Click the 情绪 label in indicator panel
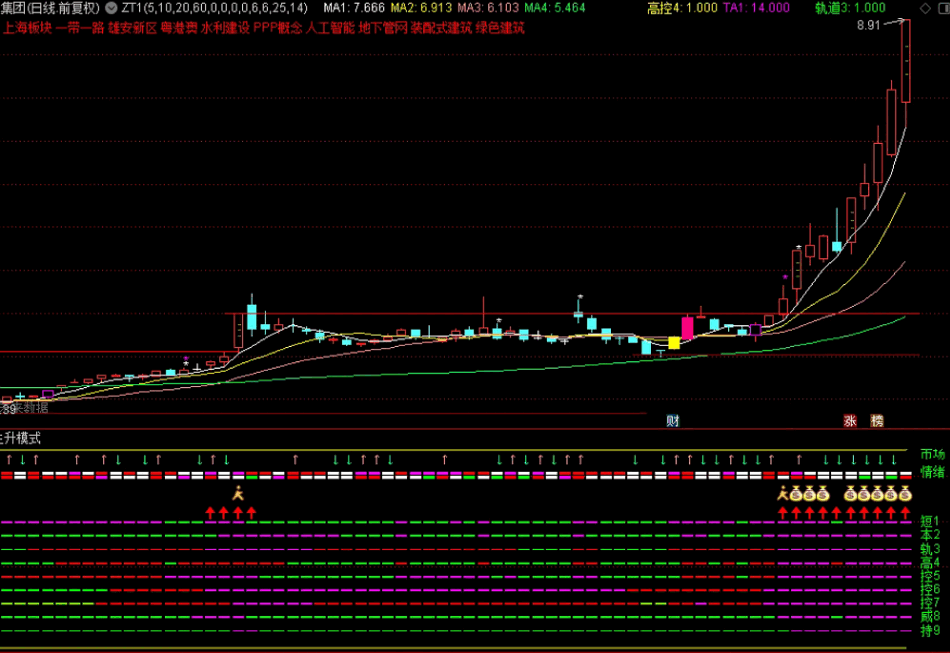The width and height of the screenshot is (950, 653). click(932, 471)
